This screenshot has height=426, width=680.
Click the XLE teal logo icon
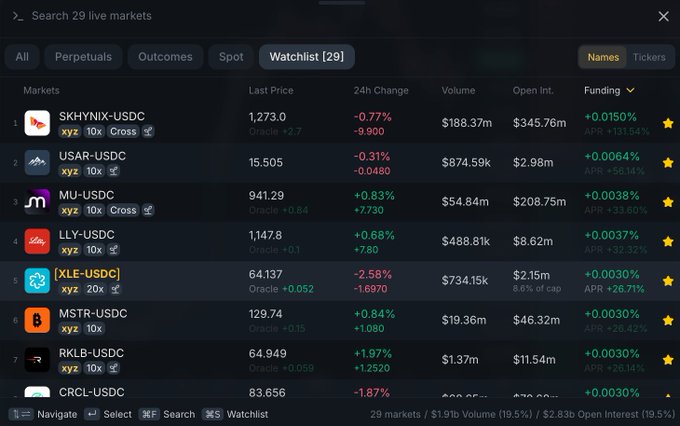[x=37, y=281]
